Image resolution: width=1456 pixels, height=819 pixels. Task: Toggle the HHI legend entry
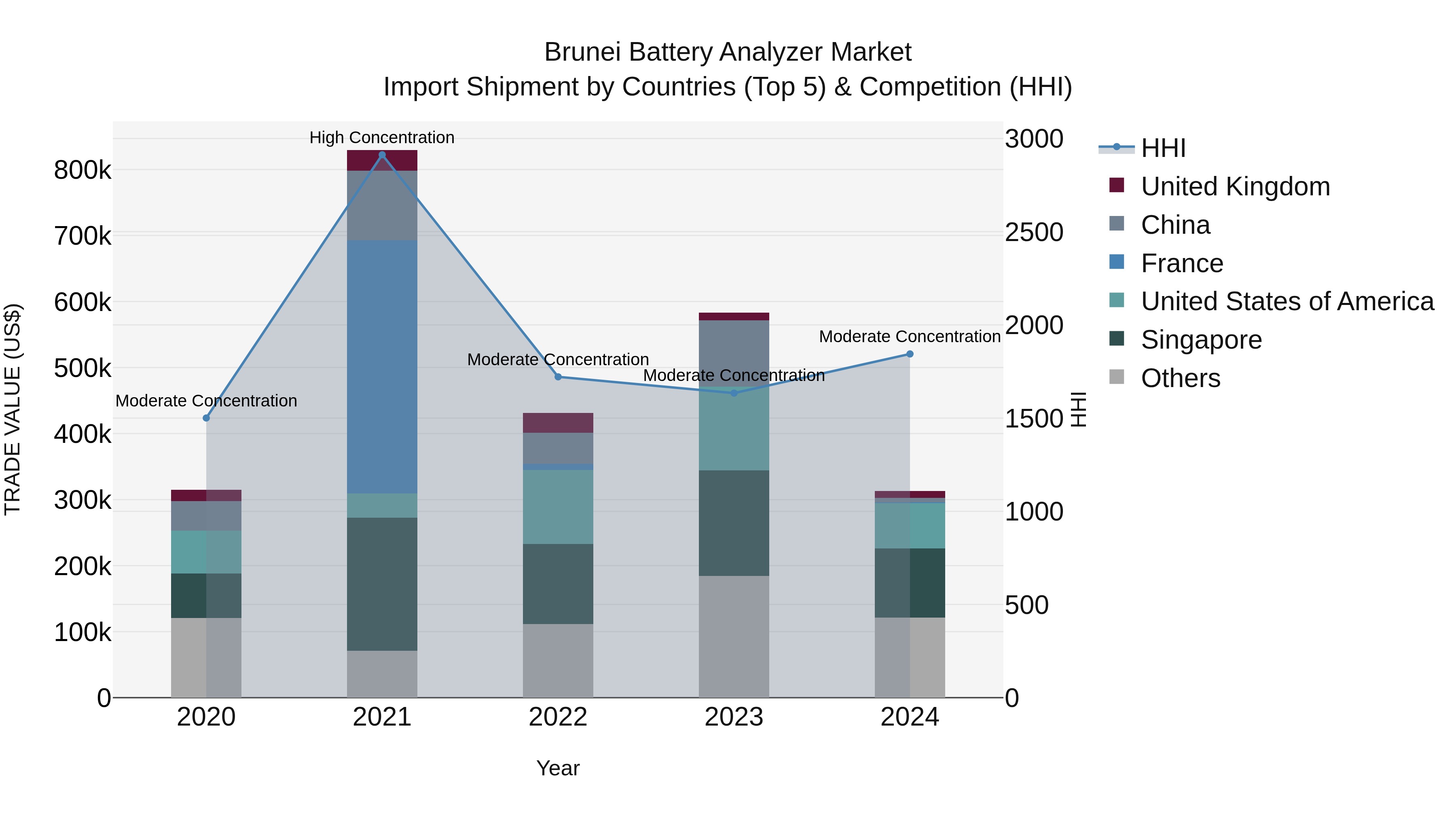(x=1142, y=148)
